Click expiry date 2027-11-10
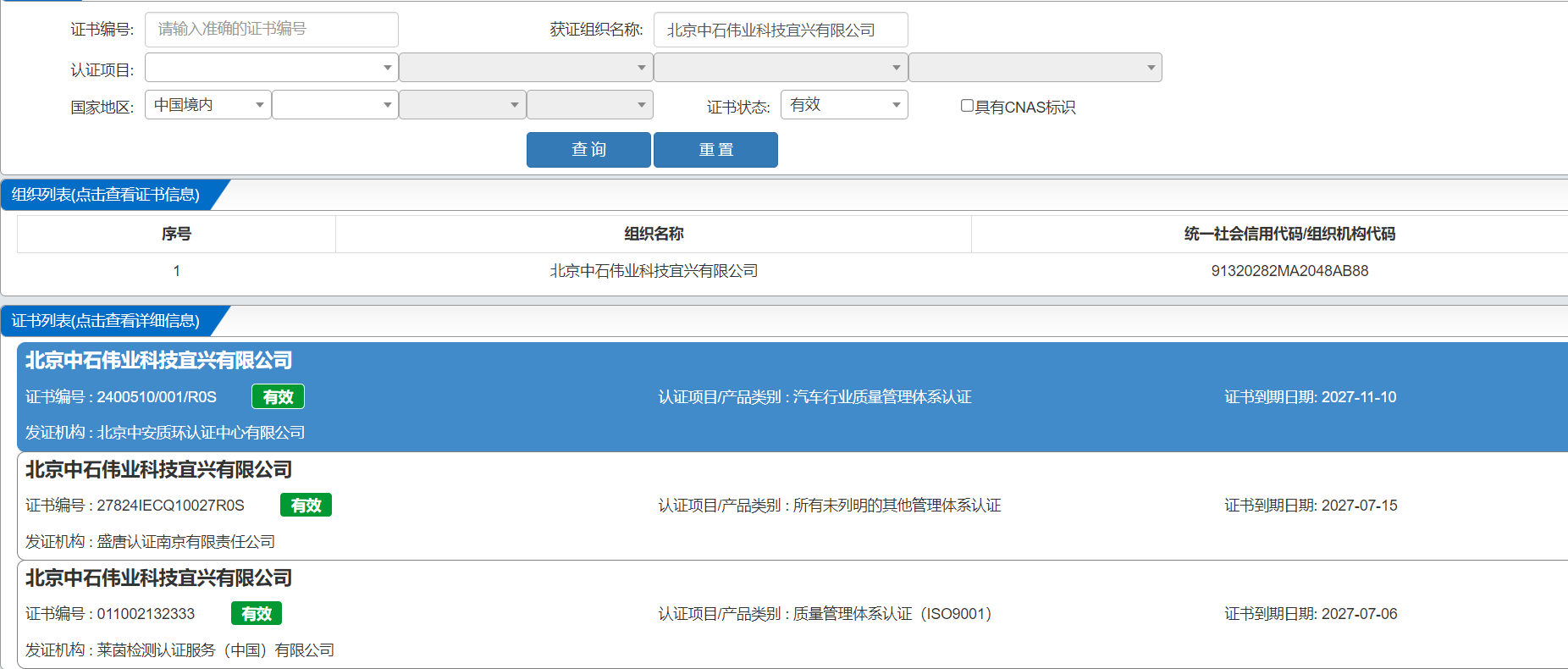1568x669 pixels. 1359,397
